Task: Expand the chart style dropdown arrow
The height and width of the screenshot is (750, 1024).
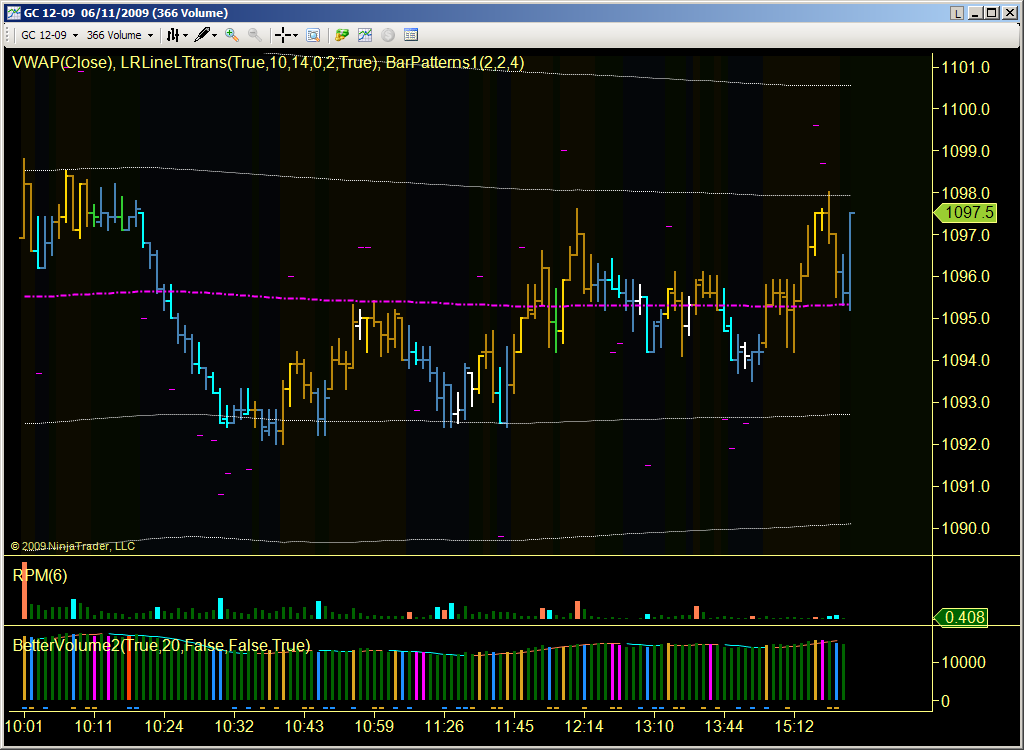Action: (185, 35)
